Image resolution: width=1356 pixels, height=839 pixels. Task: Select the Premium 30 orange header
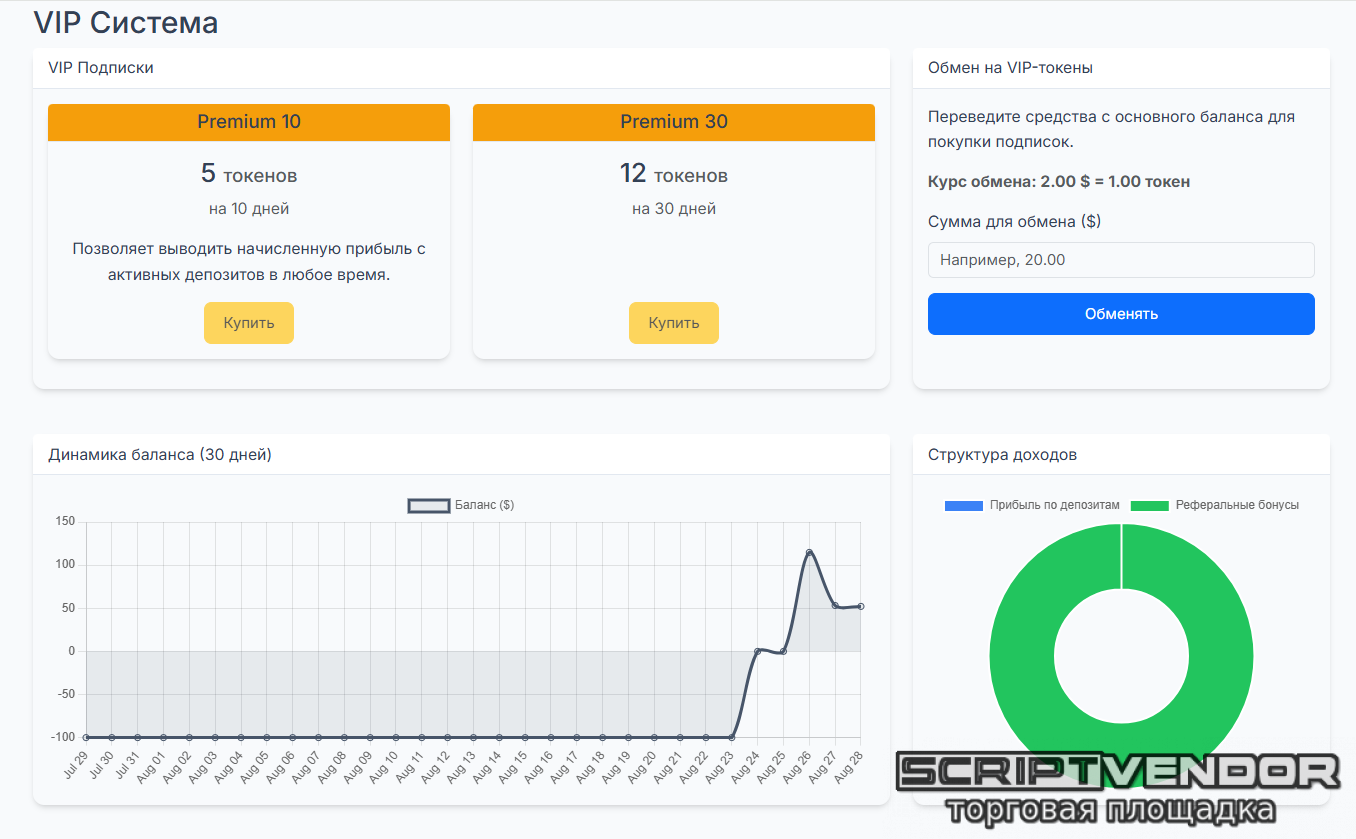(x=673, y=122)
